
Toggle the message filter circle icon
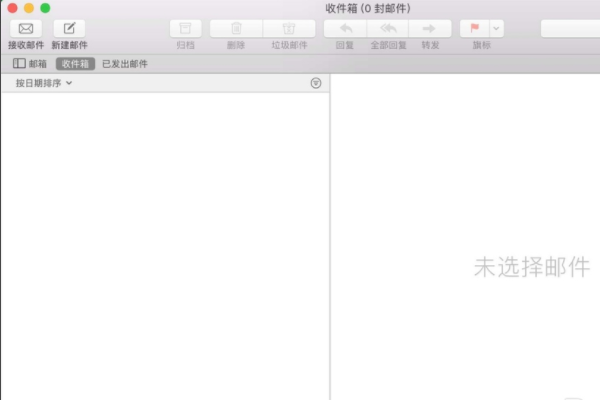click(x=316, y=83)
